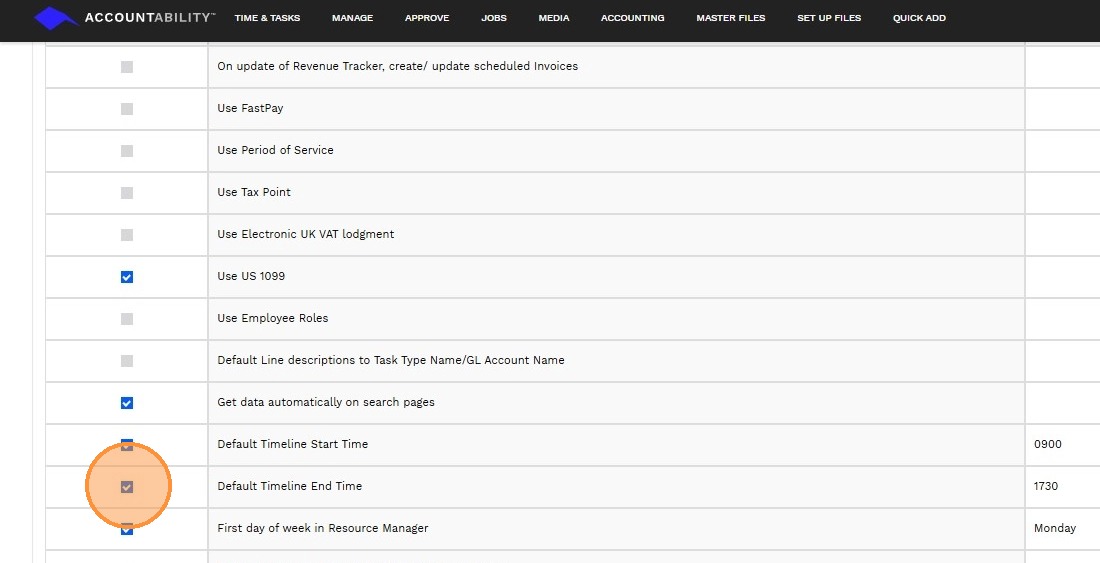Click the Accountability logo icon
Image resolution: width=1100 pixels, height=563 pixels.
(x=56, y=18)
